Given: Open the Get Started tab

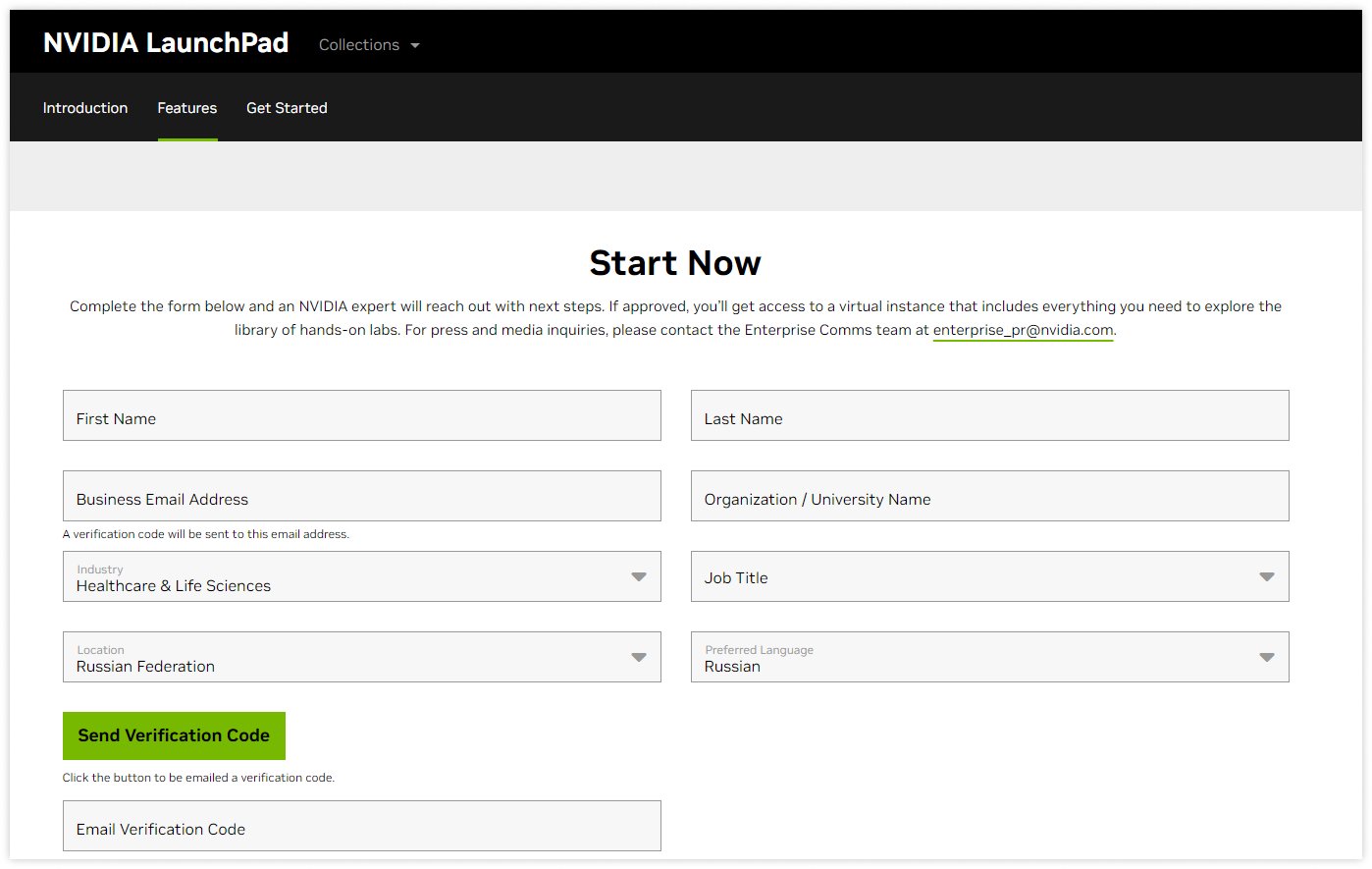Looking at the screenshot, I should (x=287, y=108).
